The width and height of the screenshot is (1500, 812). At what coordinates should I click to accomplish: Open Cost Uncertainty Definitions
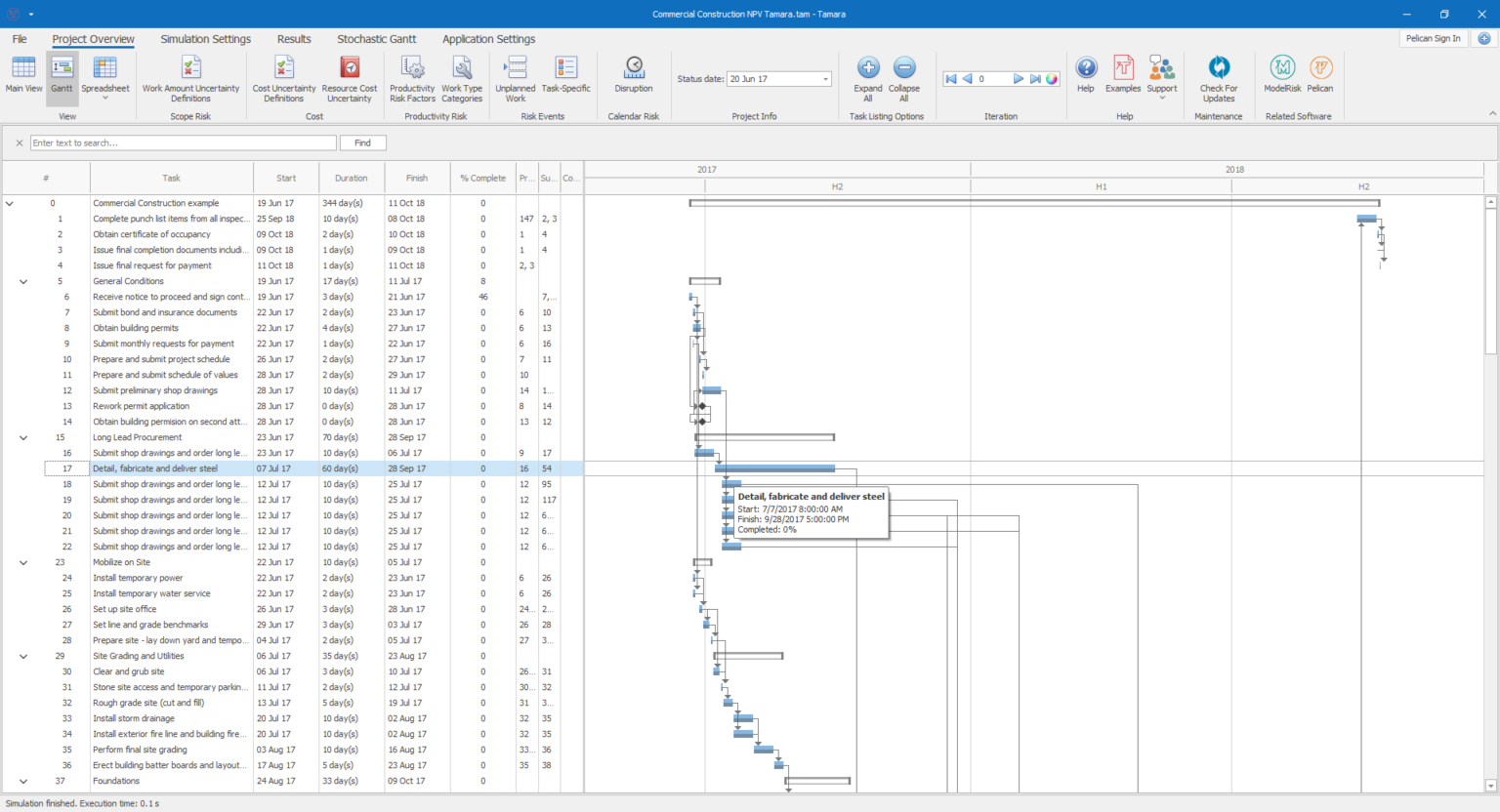point(284,78)
